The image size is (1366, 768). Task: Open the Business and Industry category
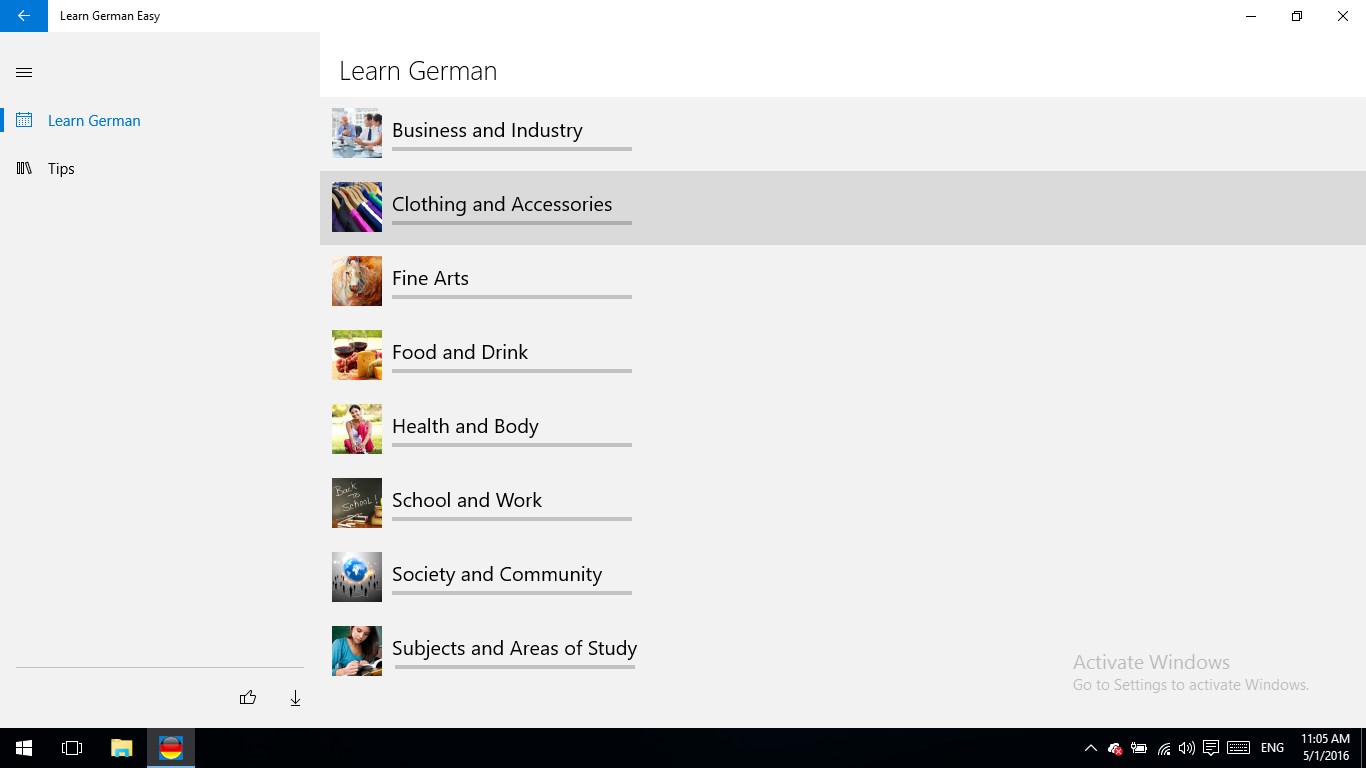point(843,134)
